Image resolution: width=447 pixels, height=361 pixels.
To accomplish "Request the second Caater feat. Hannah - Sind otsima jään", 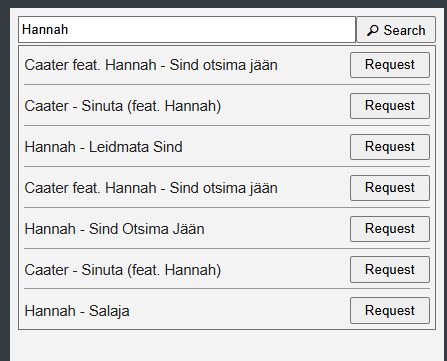I will (x=390, y=188).
